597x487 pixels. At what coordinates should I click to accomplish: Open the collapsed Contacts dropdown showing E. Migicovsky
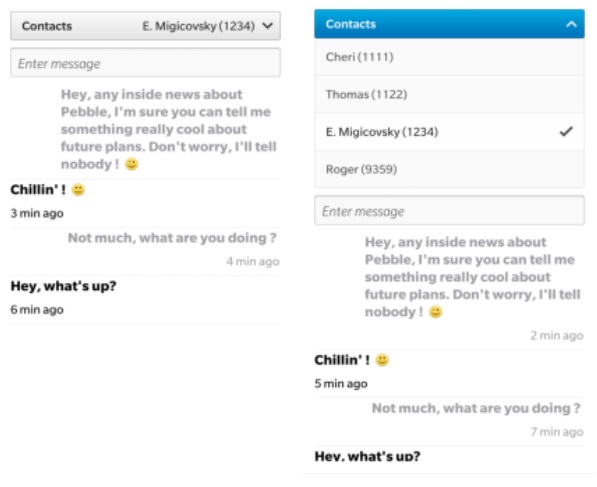145,26
